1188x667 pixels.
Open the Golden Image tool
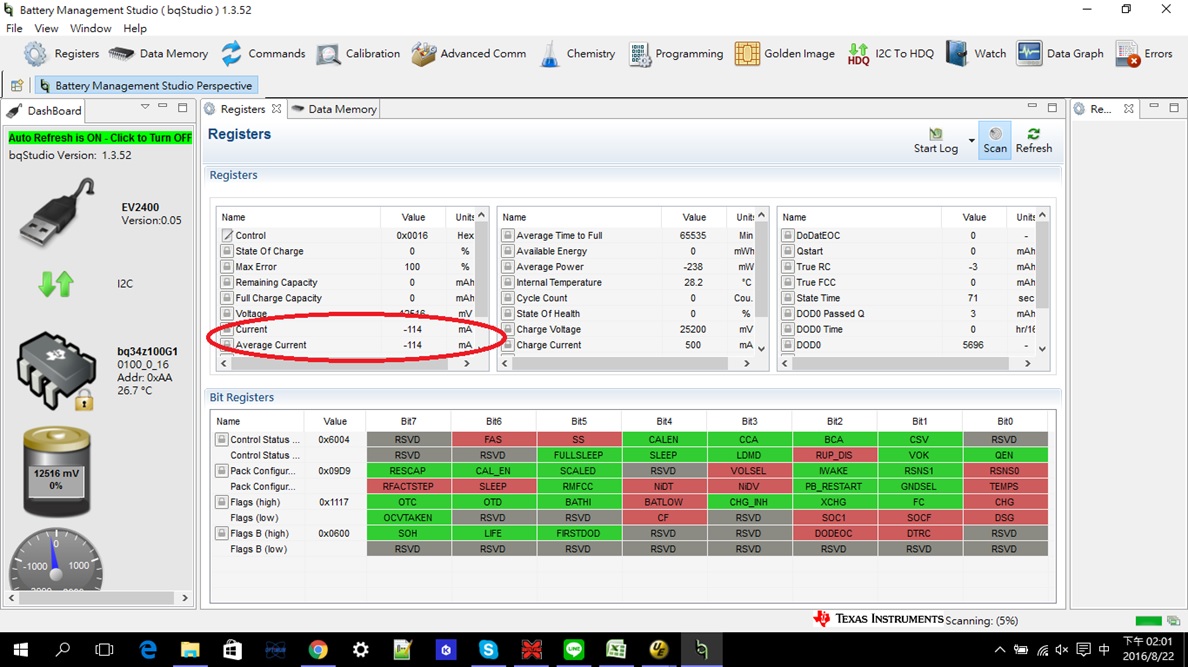click(784, 54)
